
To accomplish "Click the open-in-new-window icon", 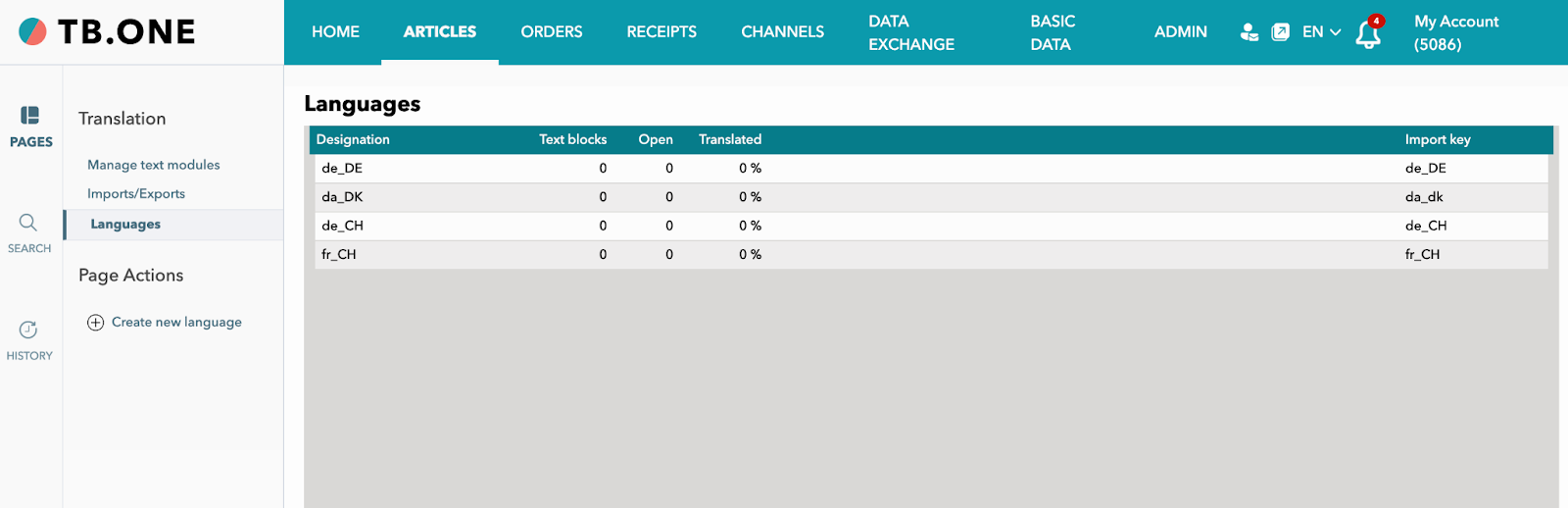I will pyautogui.click(x=1280, y=32).
